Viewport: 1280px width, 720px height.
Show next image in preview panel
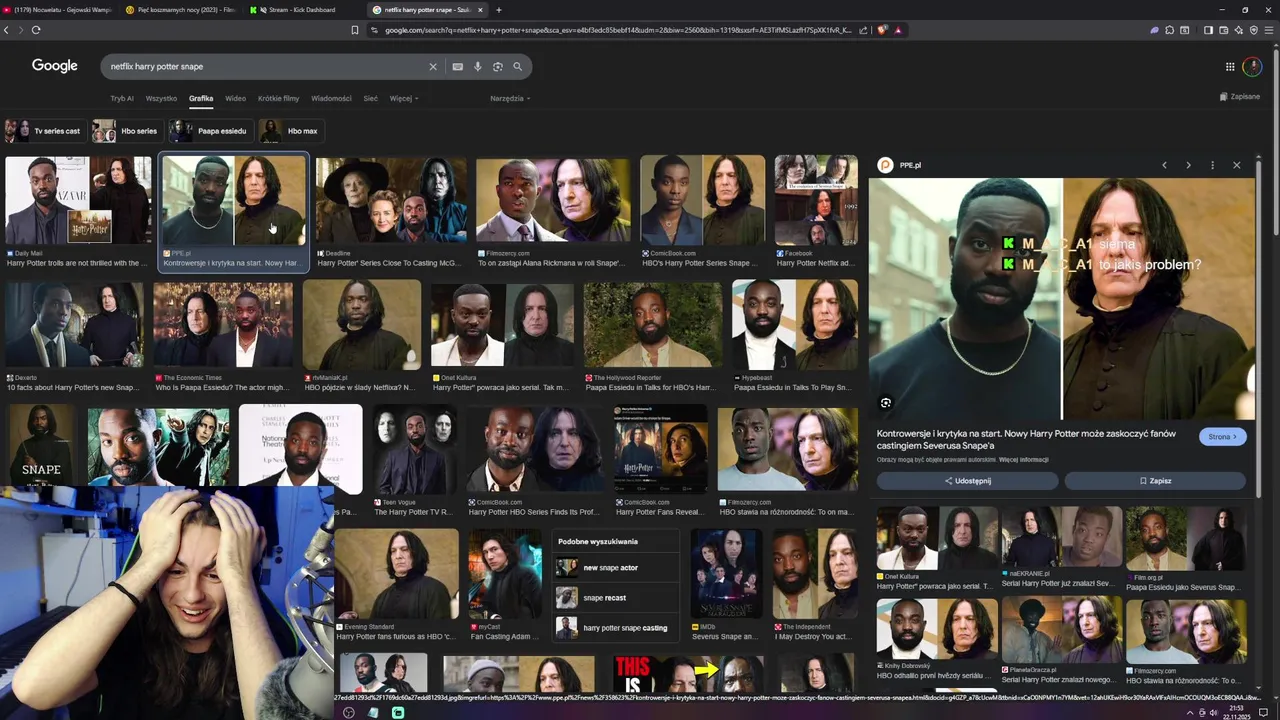(1188, 165)
